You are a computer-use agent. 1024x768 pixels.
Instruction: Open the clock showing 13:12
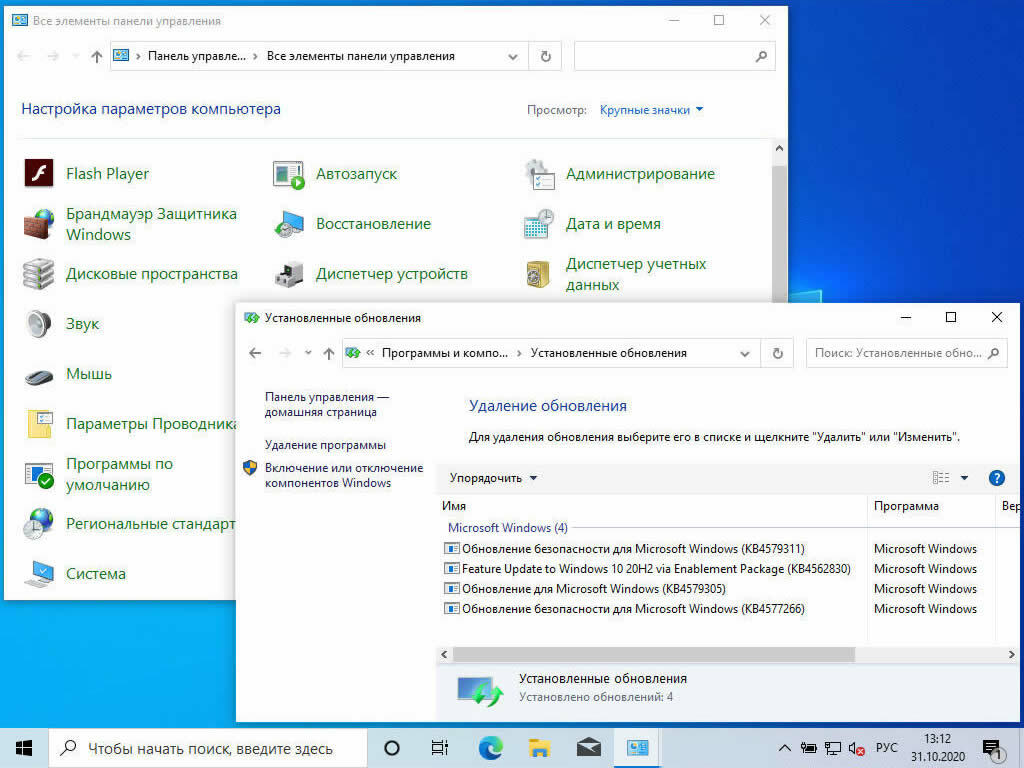click(x=937, y=748)
